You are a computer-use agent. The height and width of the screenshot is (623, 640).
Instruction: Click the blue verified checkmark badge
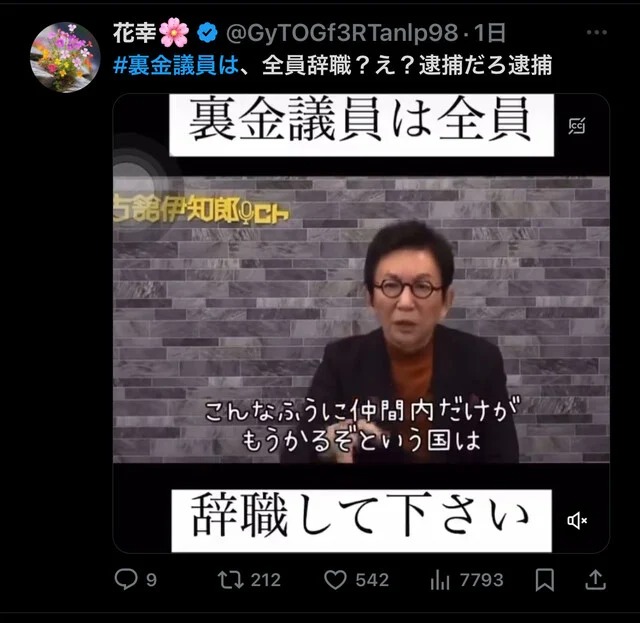(x=207, y=33)
